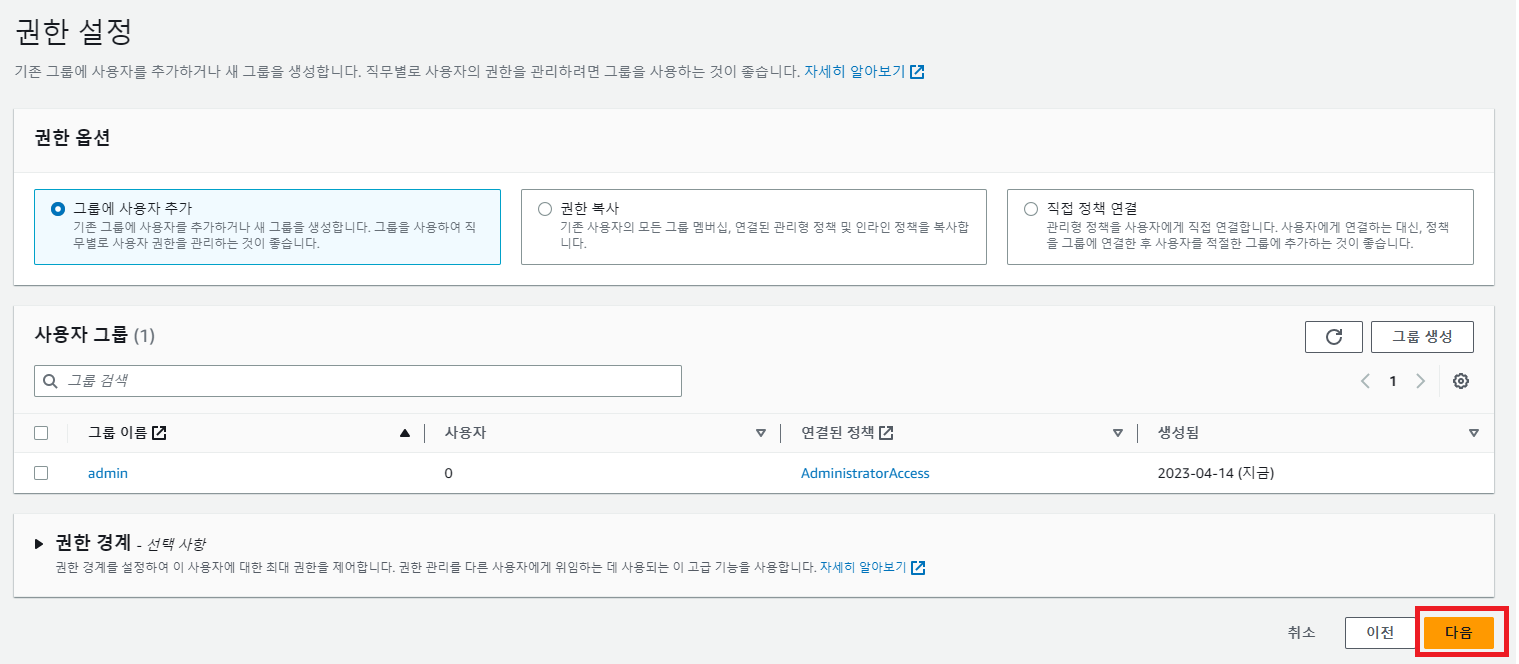This screenshot has width=1519, height=664.
Task: Click the user count 0 in admin row
Action: (x=449, y=473)
